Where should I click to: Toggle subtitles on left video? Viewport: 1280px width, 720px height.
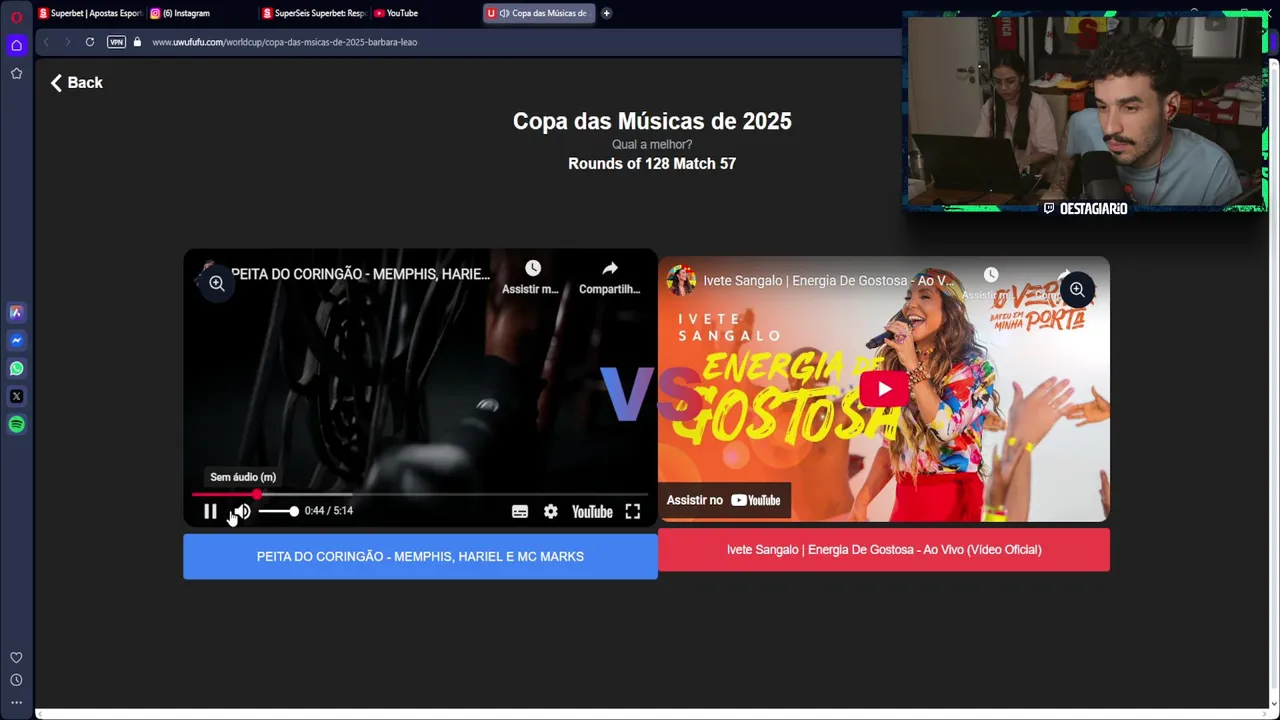[x=520, y=511]
